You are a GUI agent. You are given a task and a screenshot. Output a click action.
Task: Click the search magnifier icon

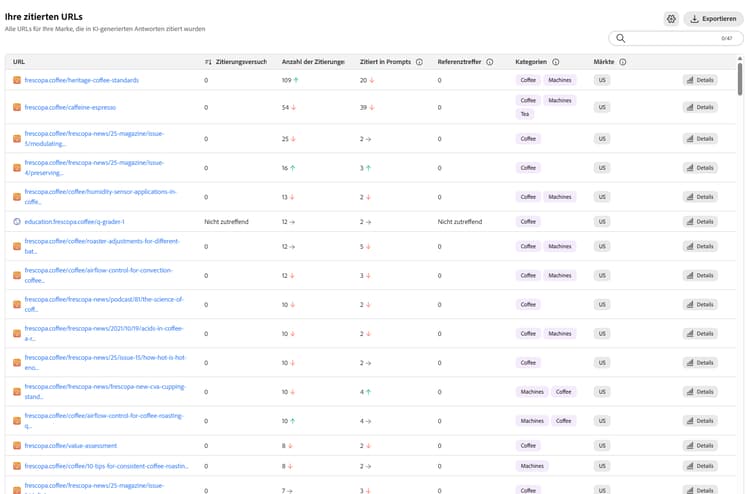click(620, 38)
